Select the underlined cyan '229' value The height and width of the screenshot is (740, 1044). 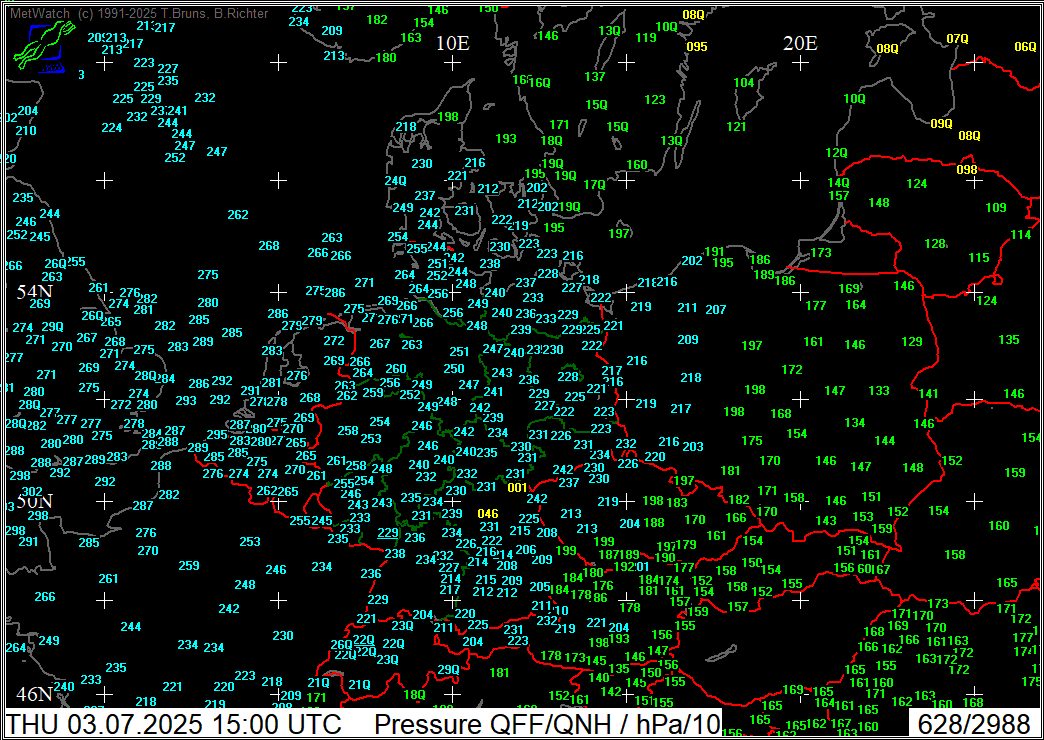[388, 532]
